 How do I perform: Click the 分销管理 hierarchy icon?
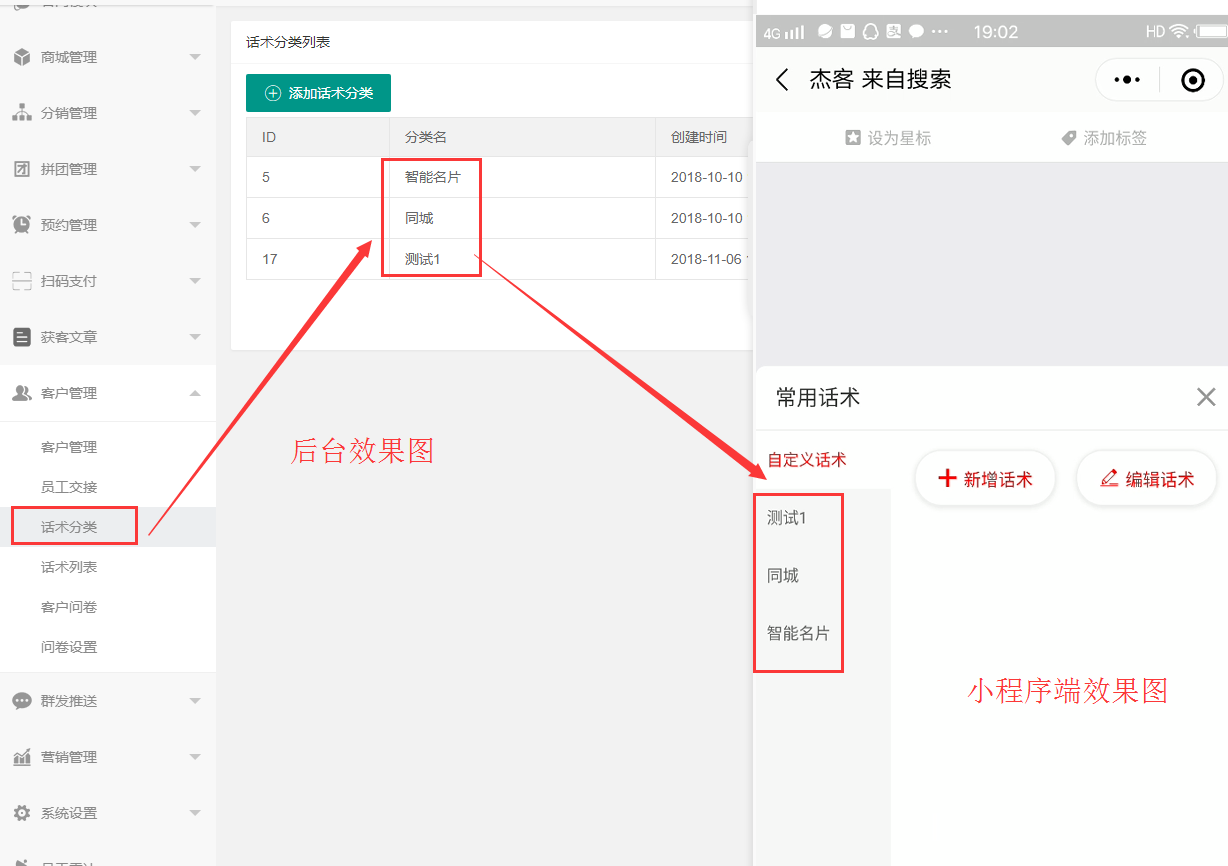tap(22, 113)
